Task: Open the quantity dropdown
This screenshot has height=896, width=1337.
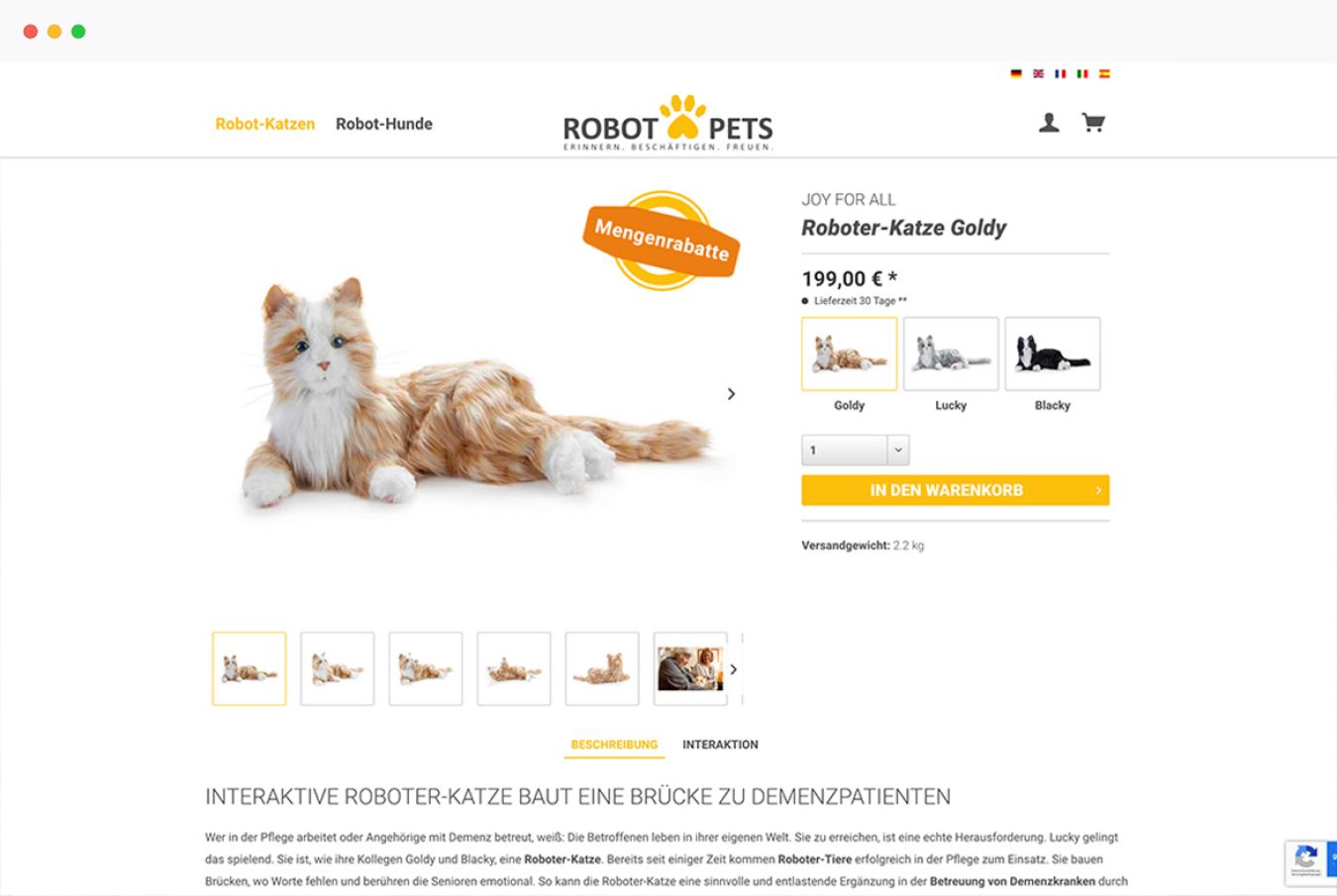Action: [x=856, y=450]
